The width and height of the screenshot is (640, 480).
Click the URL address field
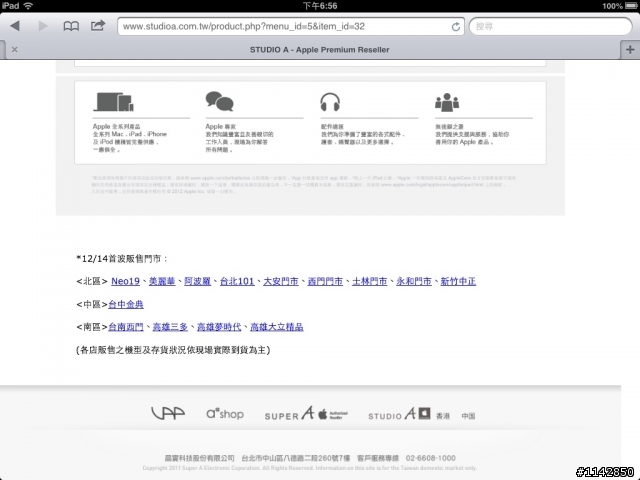click(291, 27)
